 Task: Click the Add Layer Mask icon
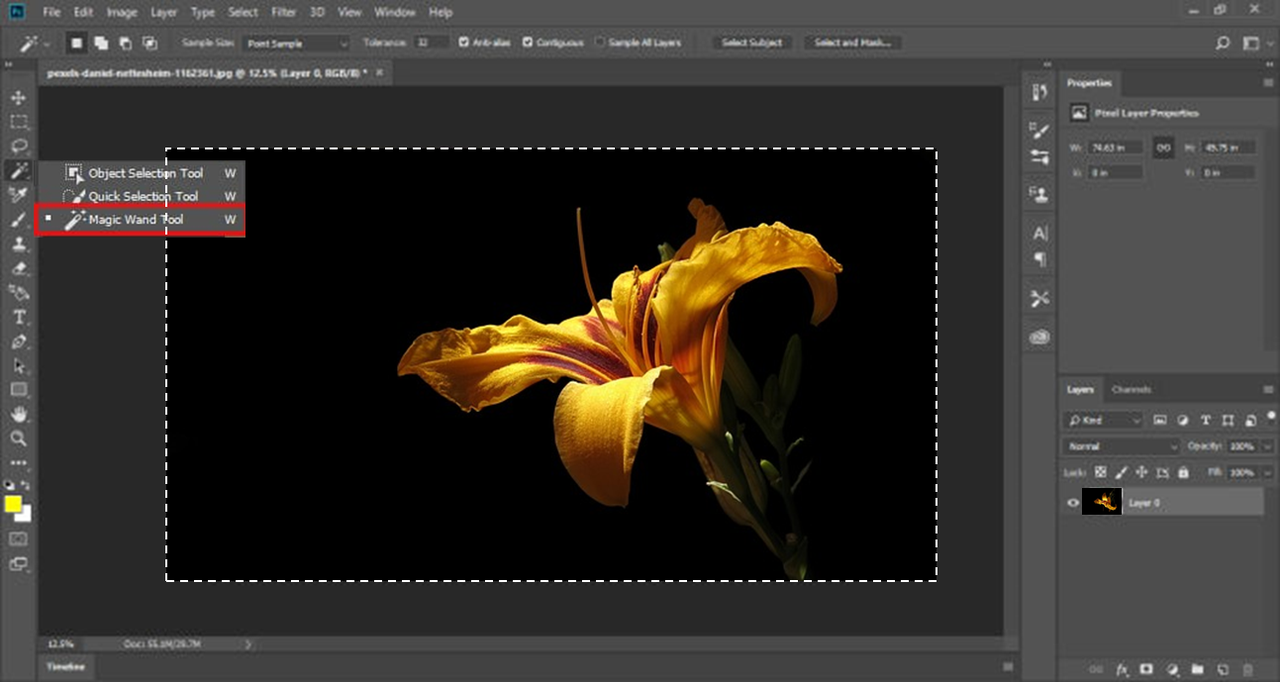click(1146, 669)
